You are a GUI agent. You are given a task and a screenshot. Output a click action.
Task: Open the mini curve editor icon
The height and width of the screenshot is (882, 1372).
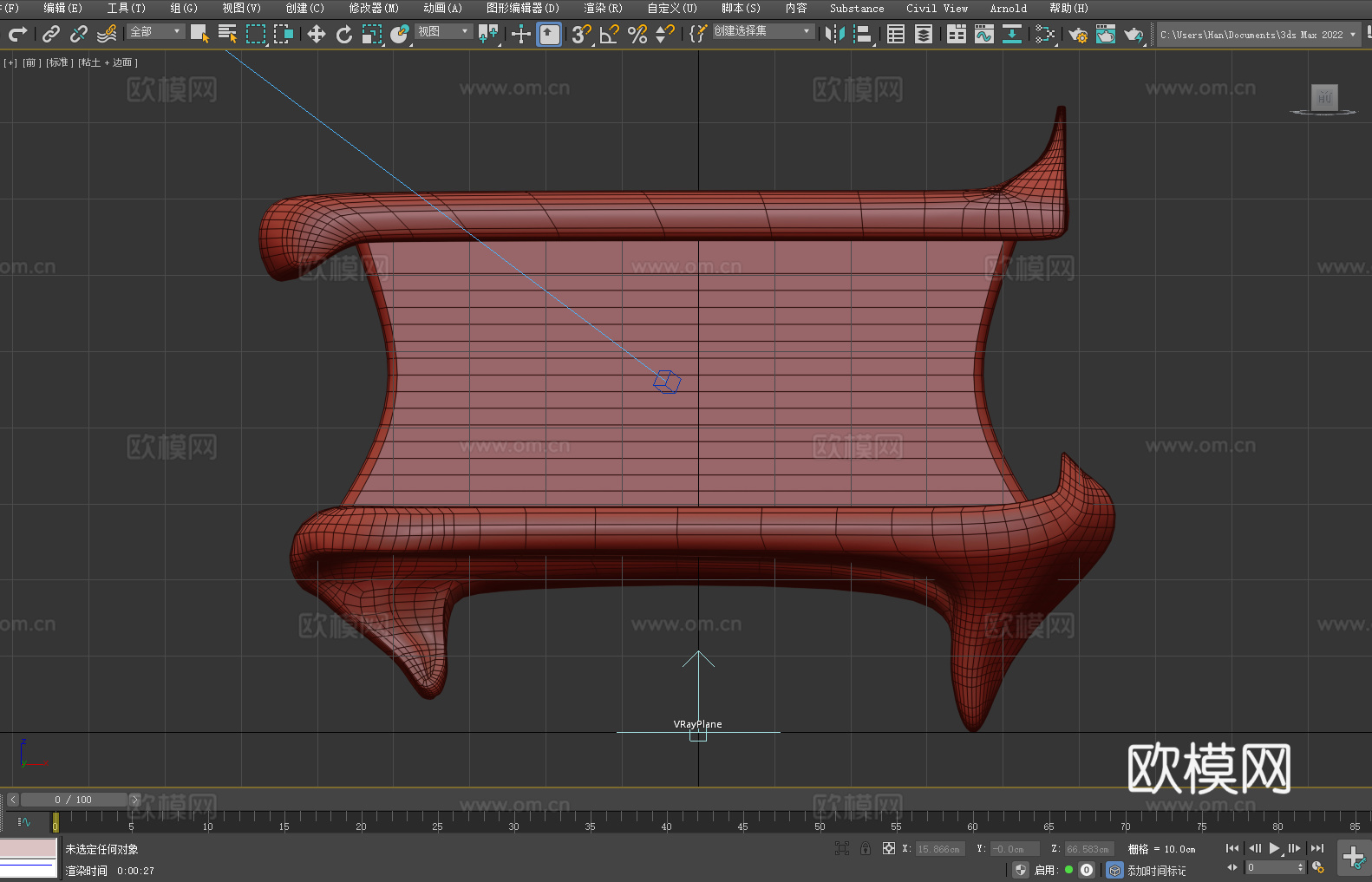24,821
